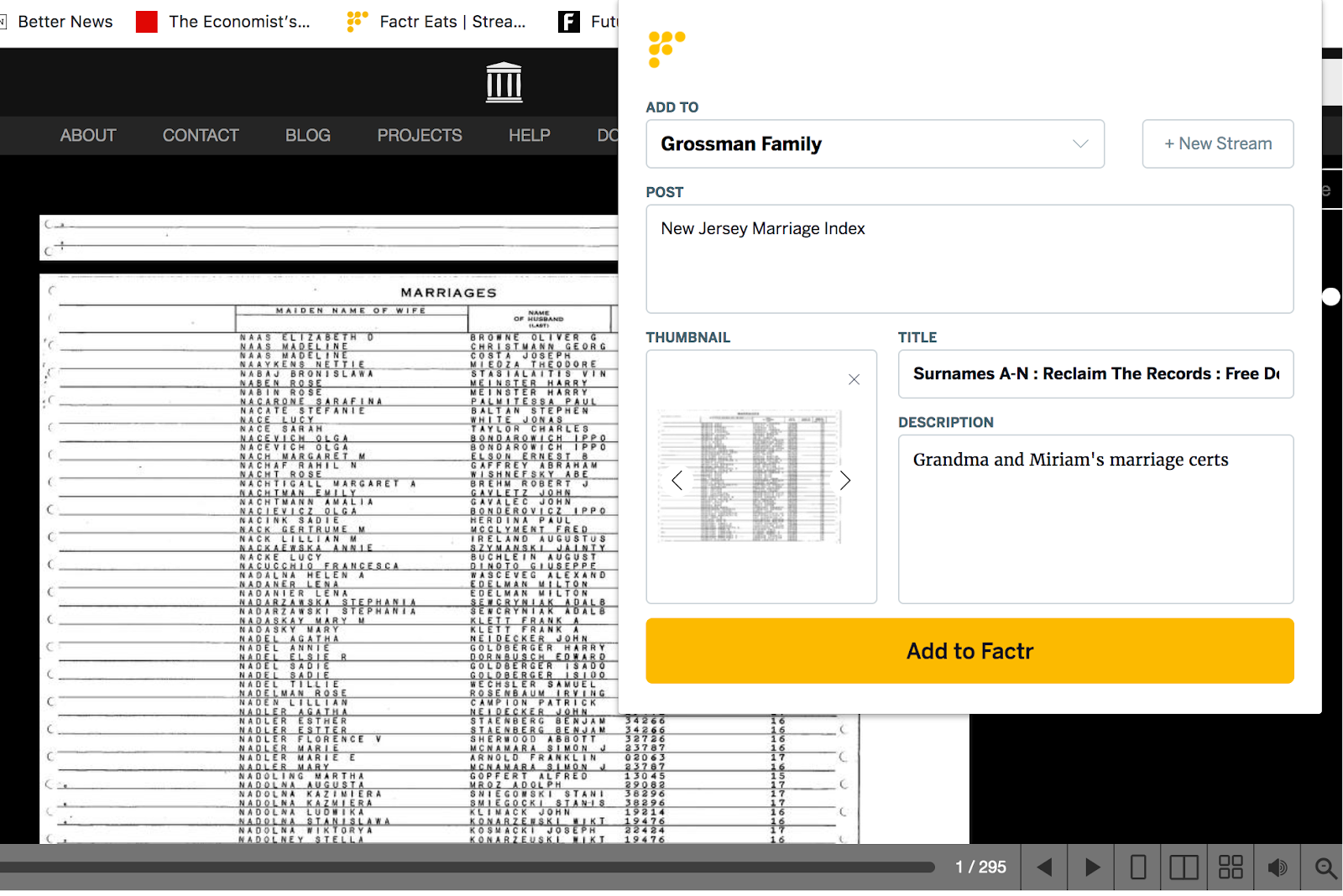Image resolution: width=1343 pixels, height=896 pixels.
Task: Click the POST label
Action: pyautogui.click(x=665, y=192)
